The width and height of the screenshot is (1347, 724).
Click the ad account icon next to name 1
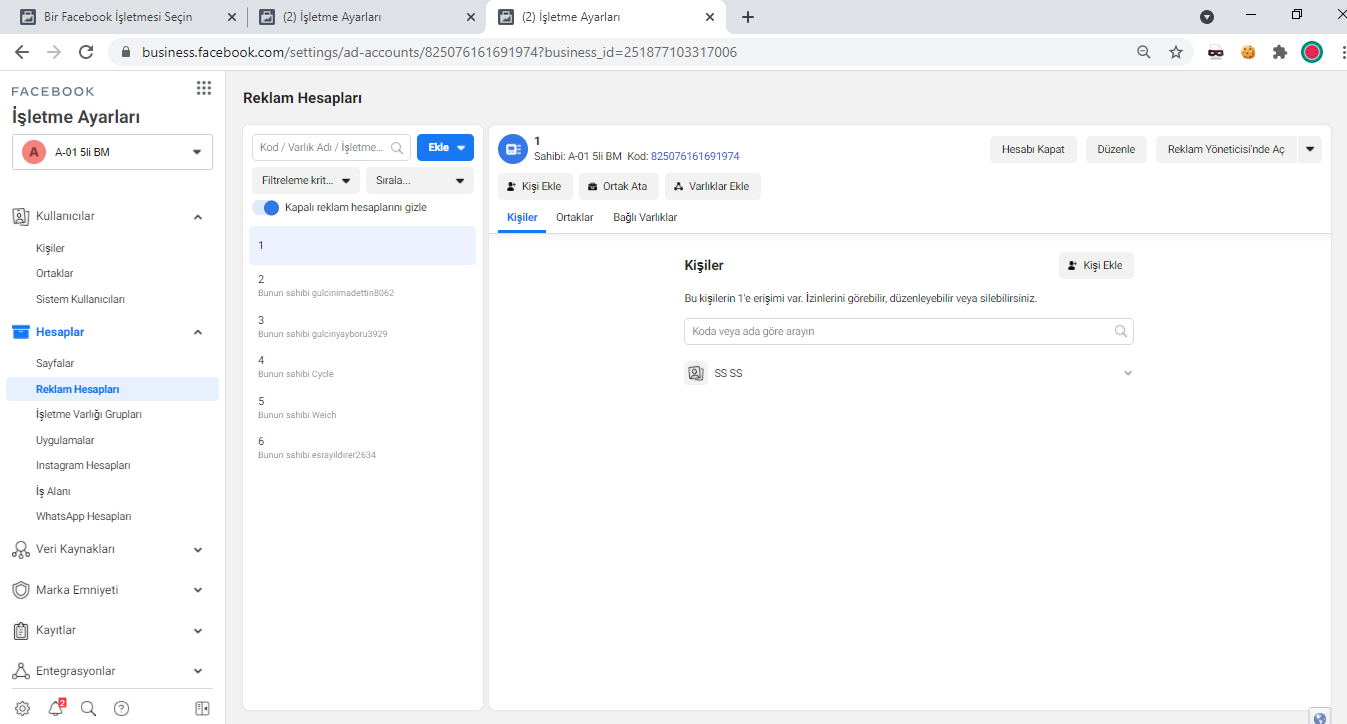pyautogui.click(x=512, y=148)
